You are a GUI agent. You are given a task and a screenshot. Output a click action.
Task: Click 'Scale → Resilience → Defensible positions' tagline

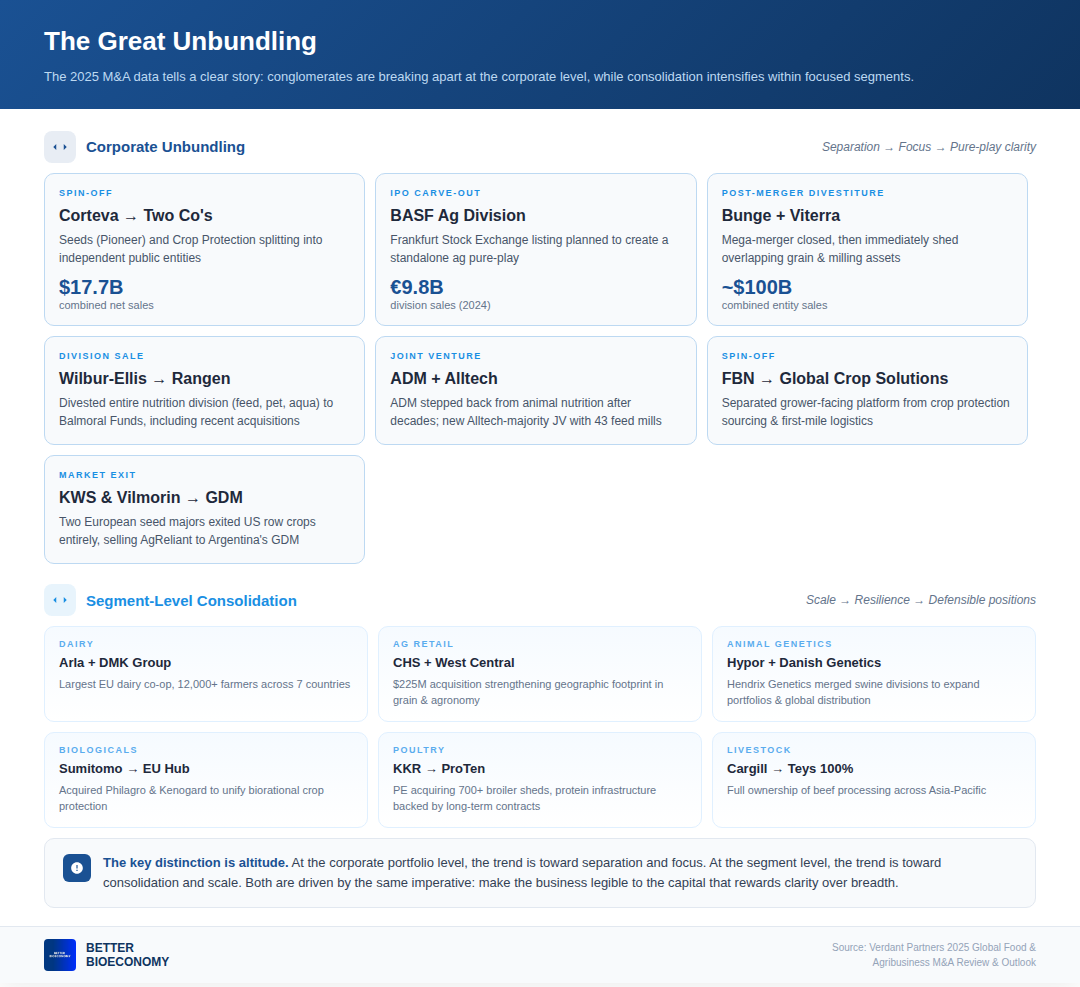pyautogui.click(x=921, y=600)
